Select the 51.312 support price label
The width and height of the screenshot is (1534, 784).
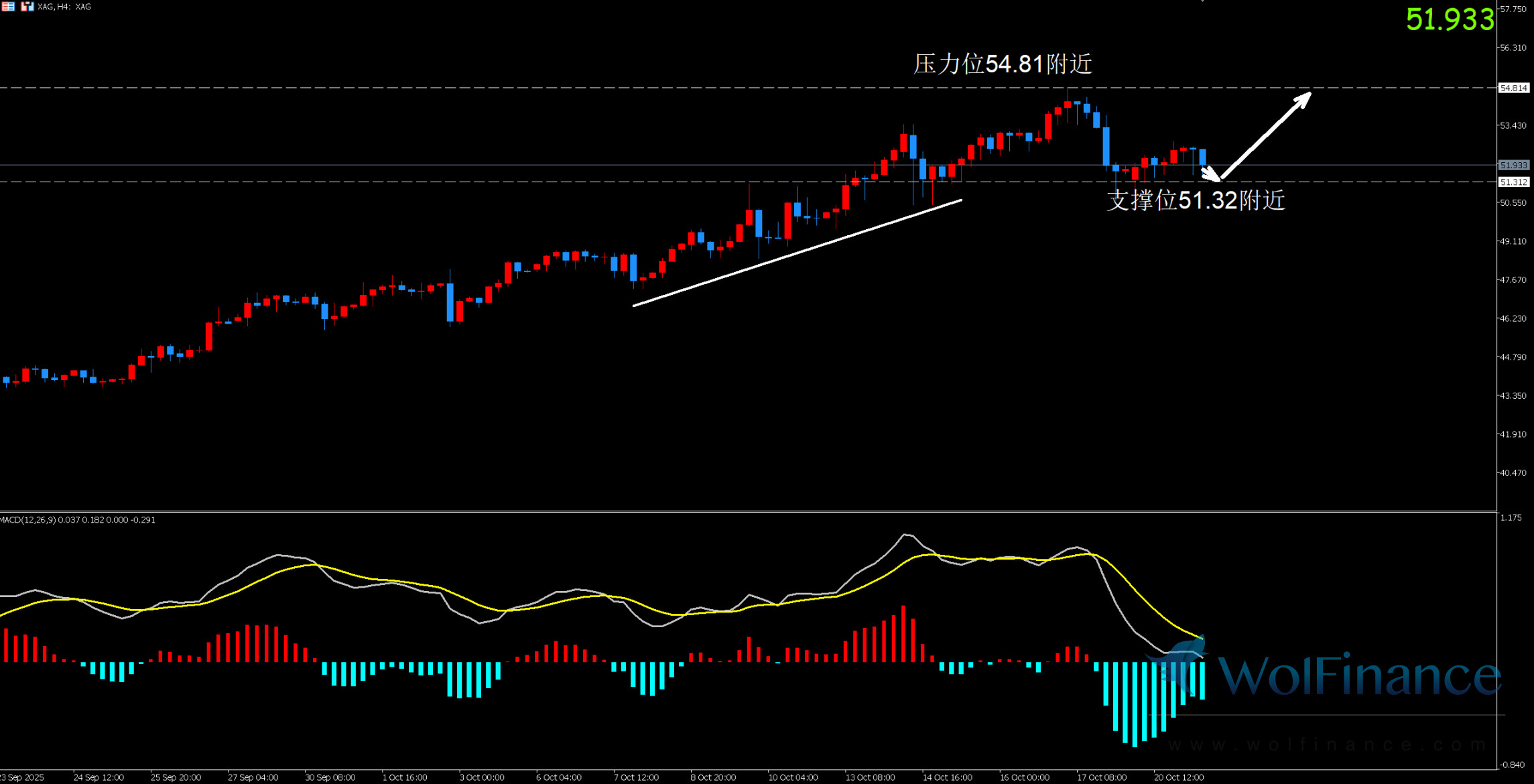[x=1513, y=182]
